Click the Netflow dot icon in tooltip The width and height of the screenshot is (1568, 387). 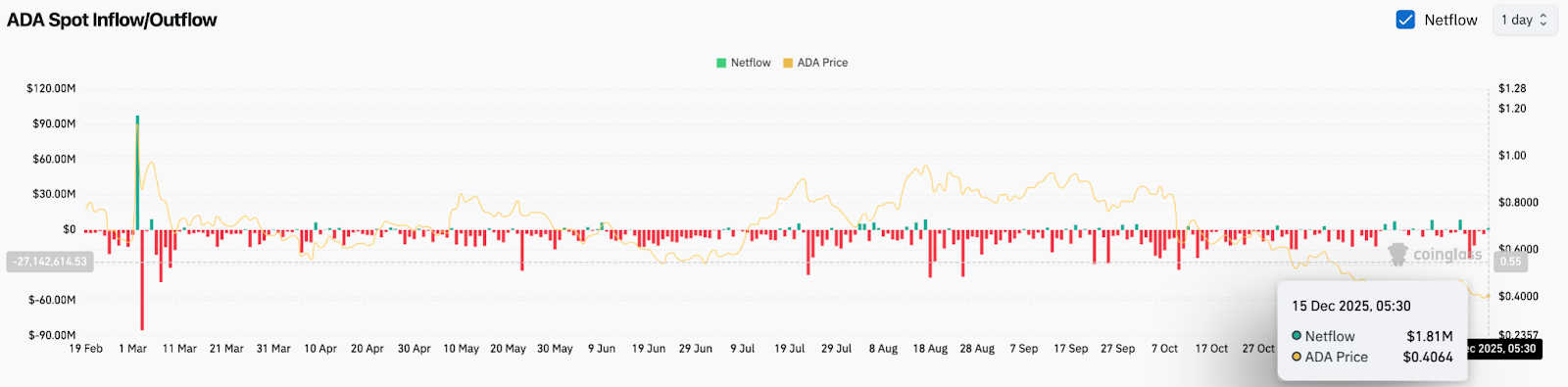(x=1297, y=336)
